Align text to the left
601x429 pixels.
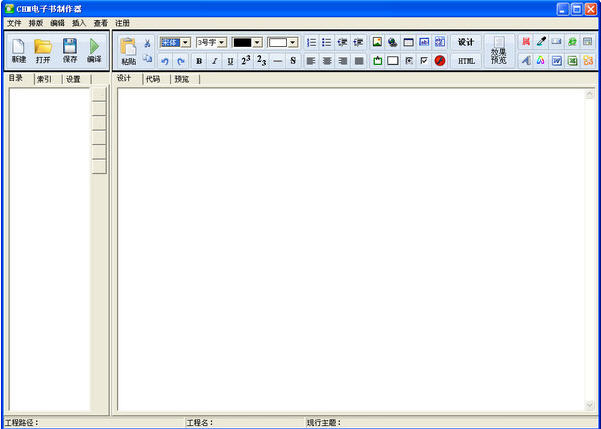[311, 61]
